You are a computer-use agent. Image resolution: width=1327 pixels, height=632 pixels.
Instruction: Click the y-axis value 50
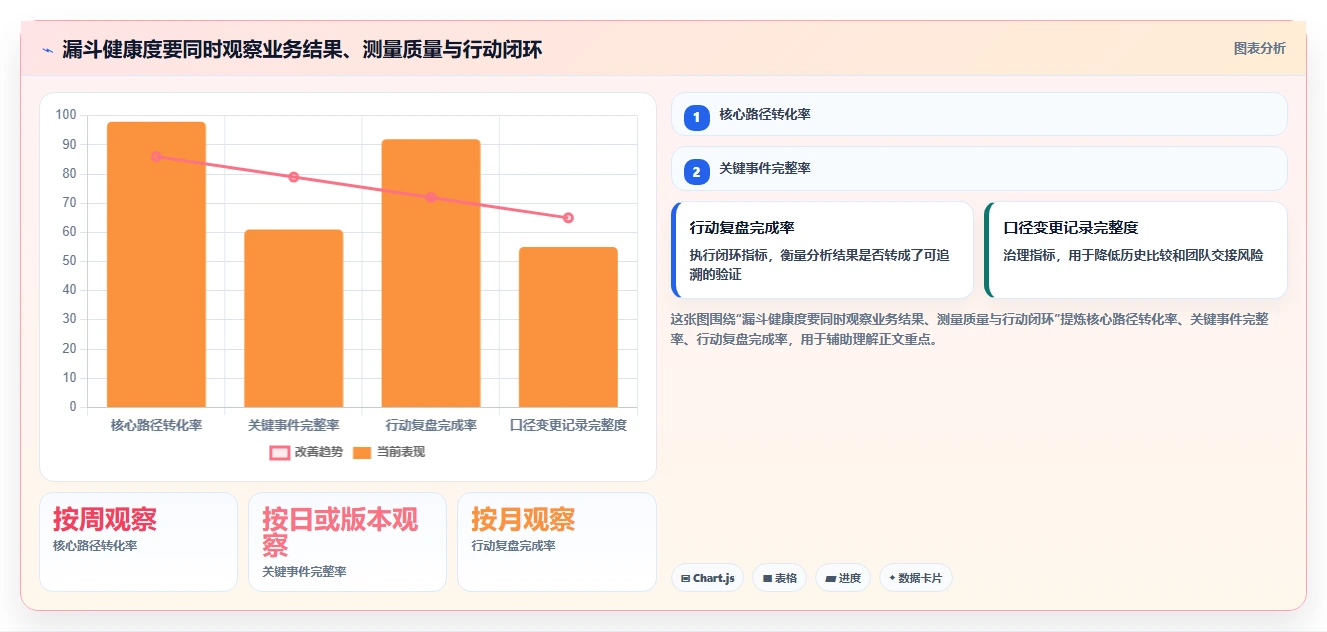tap(70, 261)
